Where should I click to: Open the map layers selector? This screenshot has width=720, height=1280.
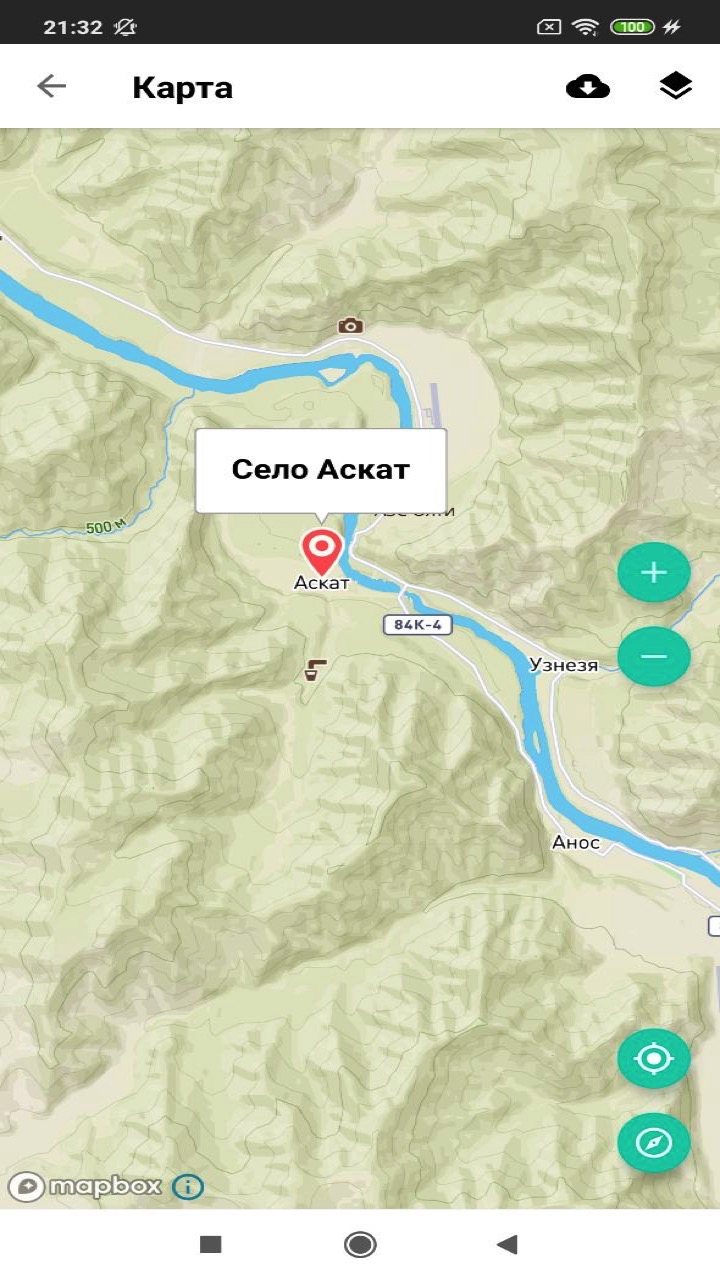click(676, 87)
